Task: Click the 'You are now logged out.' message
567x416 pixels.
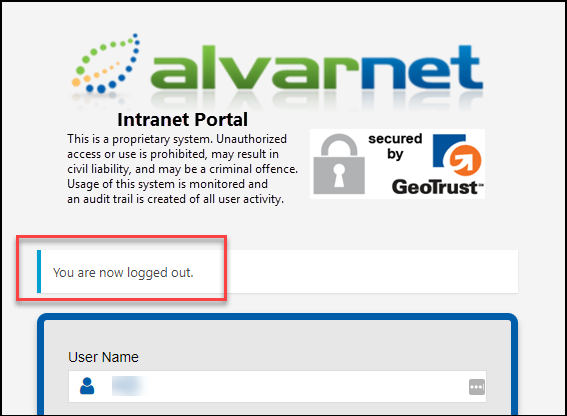Action: coord(123,272)
